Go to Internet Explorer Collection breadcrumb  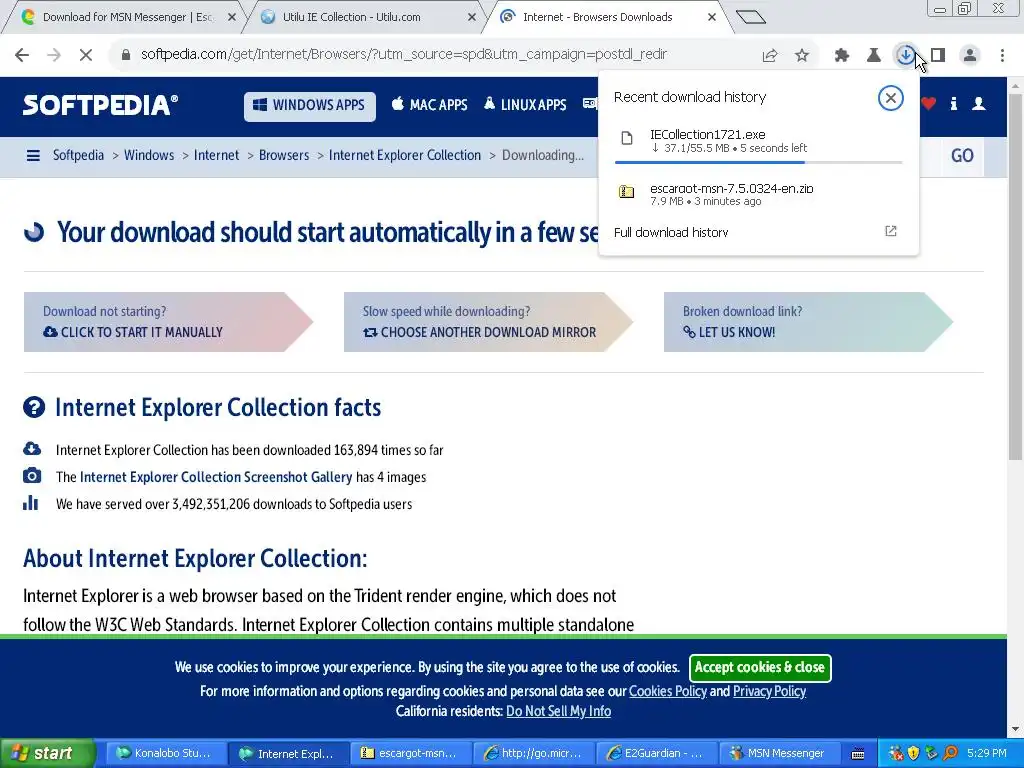(x=404, y=155)
